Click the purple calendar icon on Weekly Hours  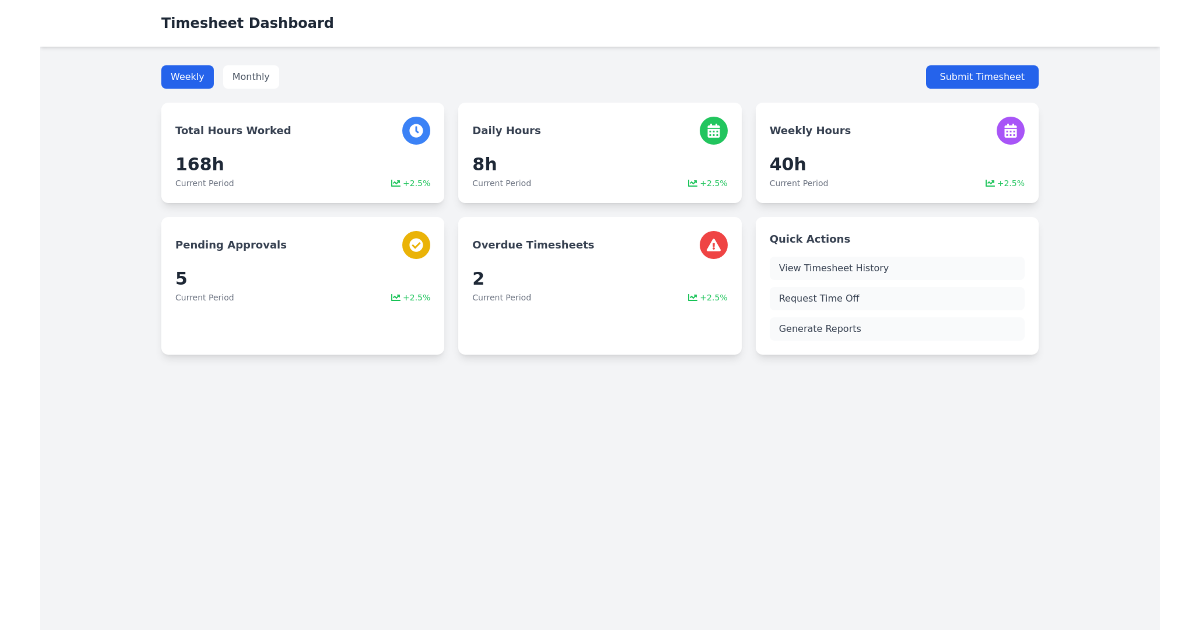point(1010,130)
